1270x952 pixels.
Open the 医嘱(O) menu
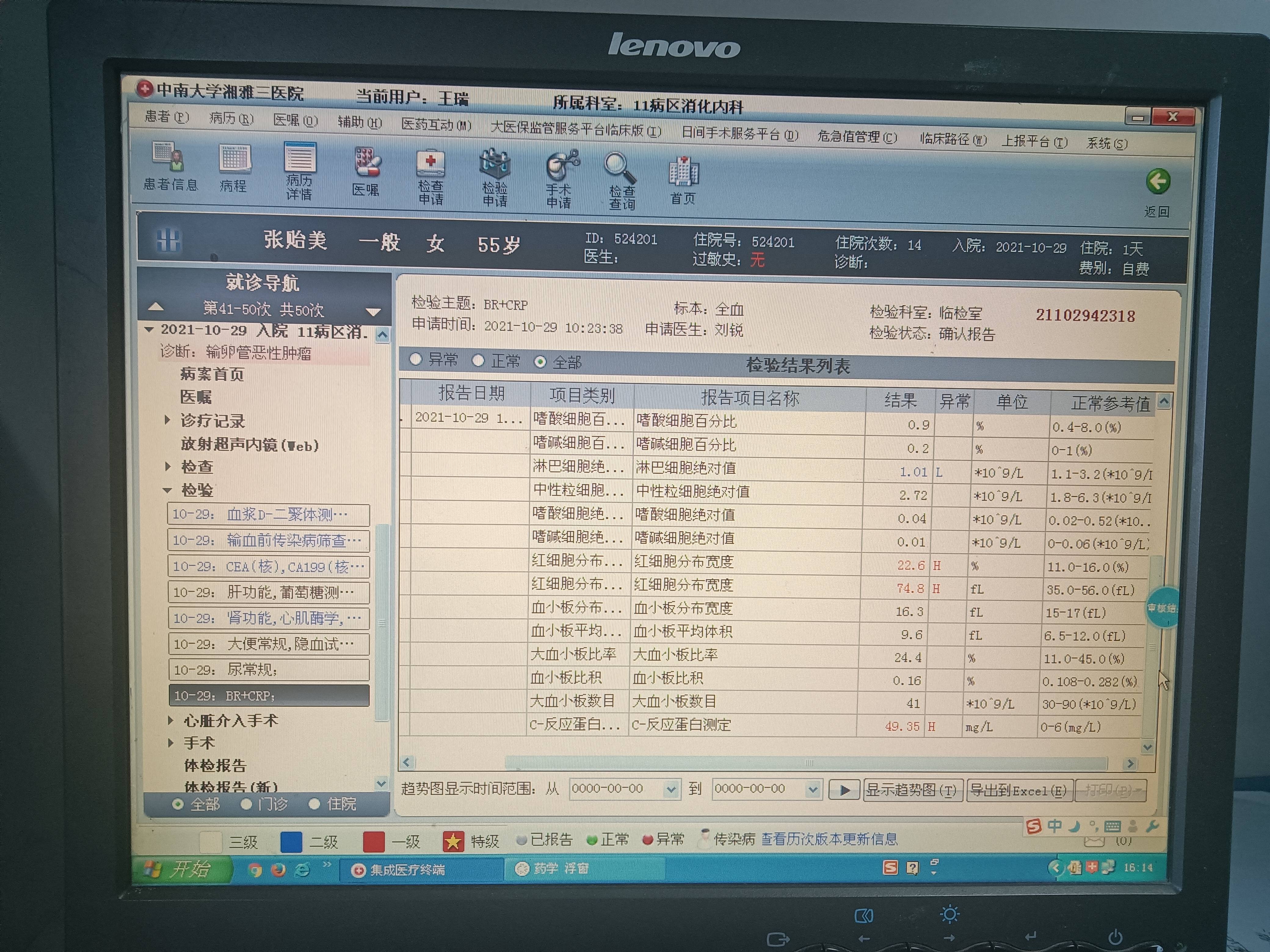tap(295, 120)
